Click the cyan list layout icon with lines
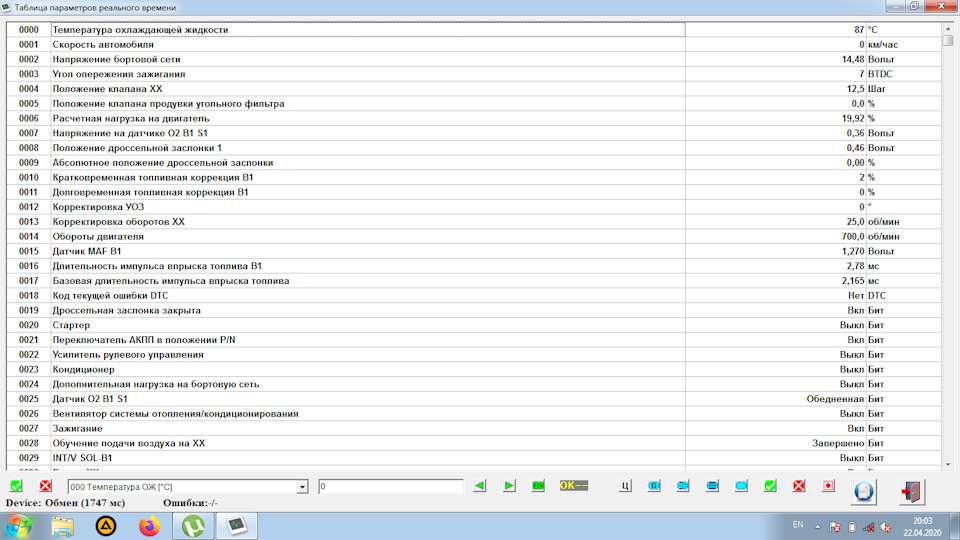The image size is (960, 540). pyautogui.click(x=712, y=486)
